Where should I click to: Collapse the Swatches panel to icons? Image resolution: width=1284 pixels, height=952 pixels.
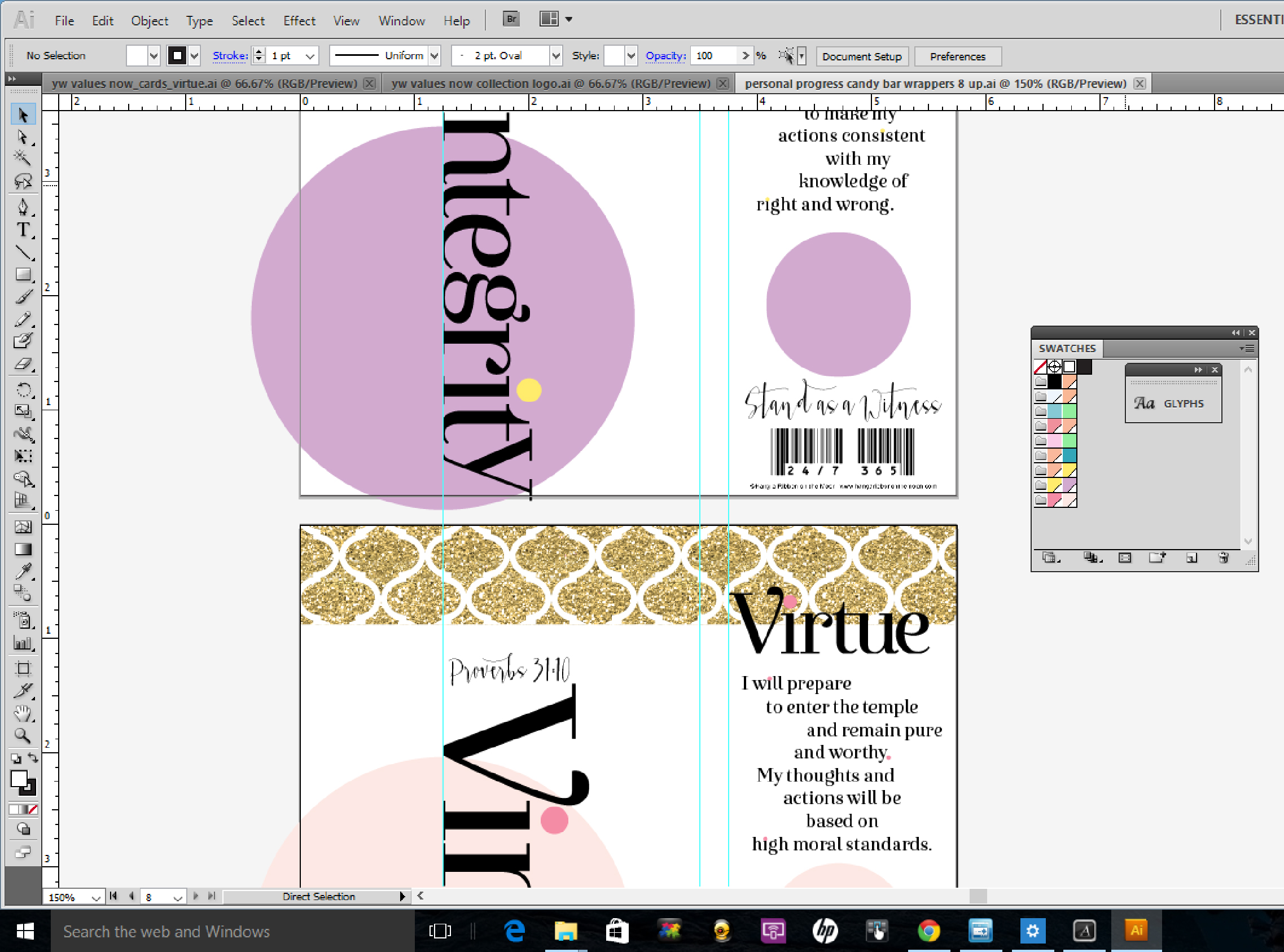(x=1235, y=332)
